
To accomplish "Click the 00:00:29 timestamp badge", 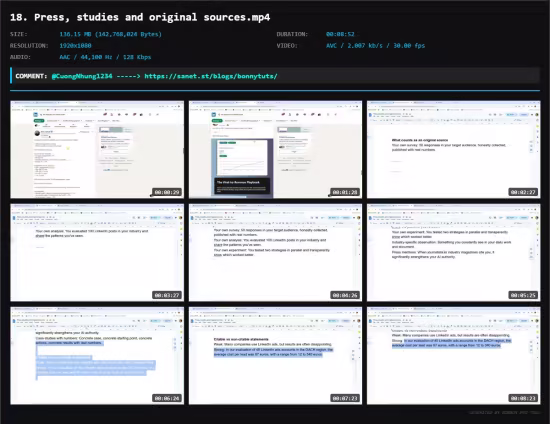I will tap(167, 192).
